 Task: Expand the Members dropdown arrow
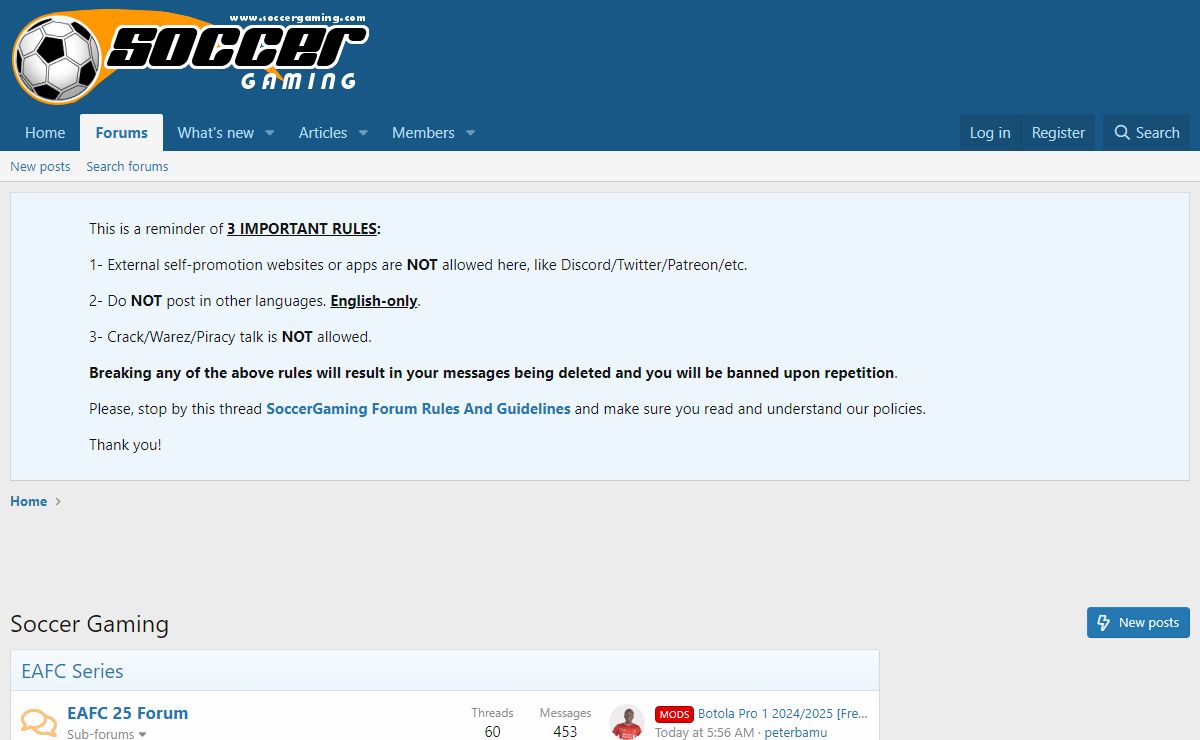[x=470, y=133]
